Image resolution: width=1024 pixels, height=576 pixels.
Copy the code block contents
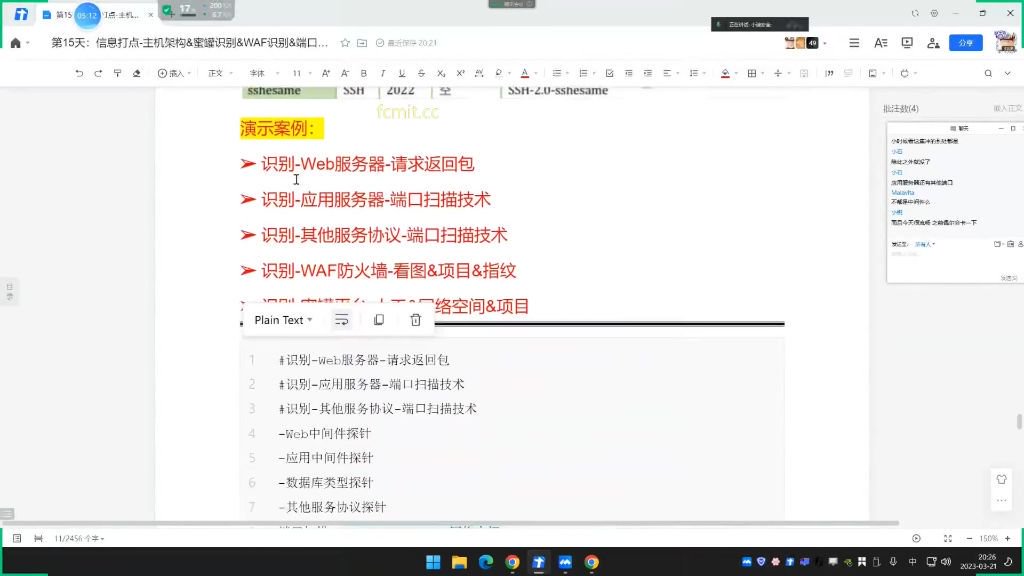pyautogui.click(x=379, y=320)
